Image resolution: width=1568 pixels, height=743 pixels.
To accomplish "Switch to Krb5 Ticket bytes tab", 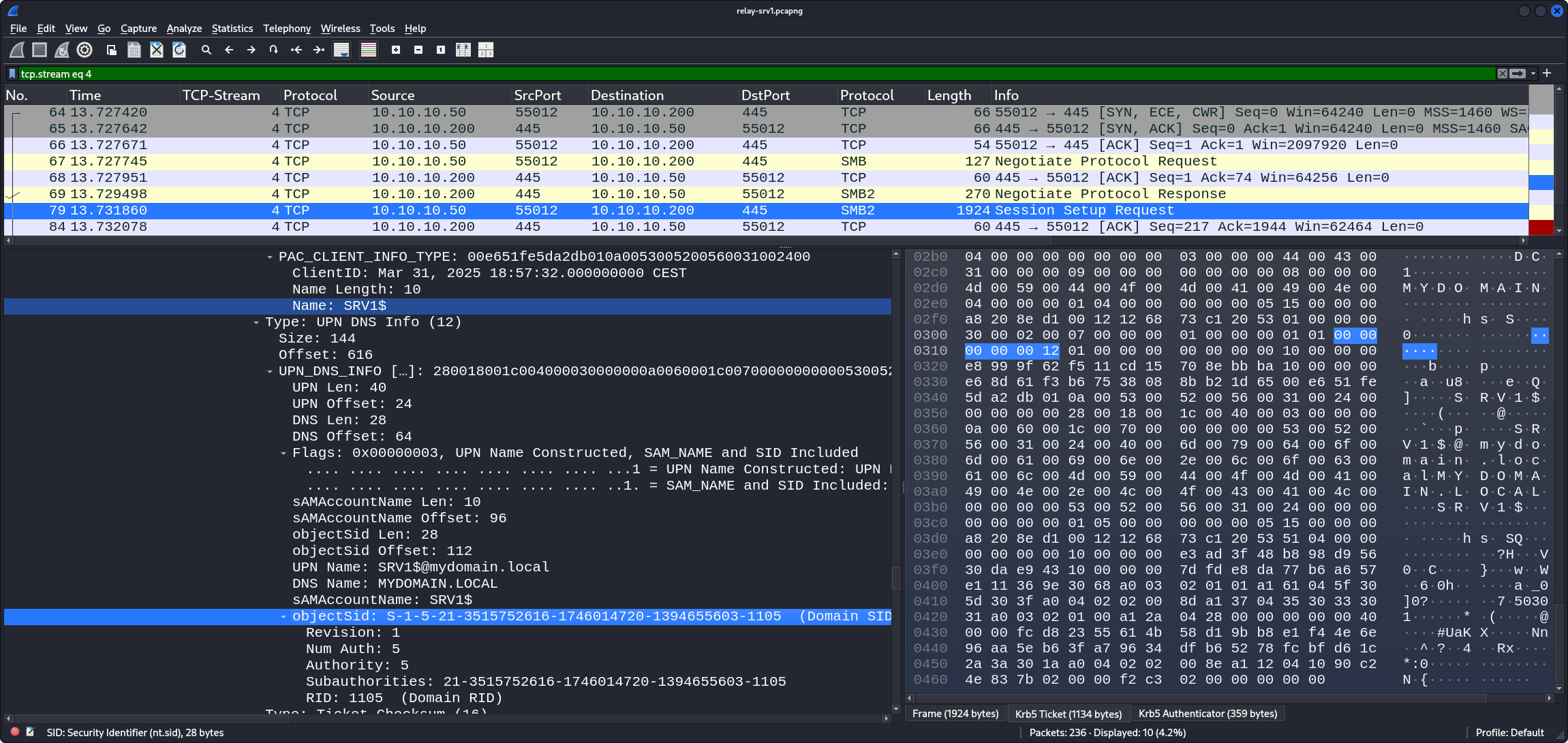I will click(1068, 713).
